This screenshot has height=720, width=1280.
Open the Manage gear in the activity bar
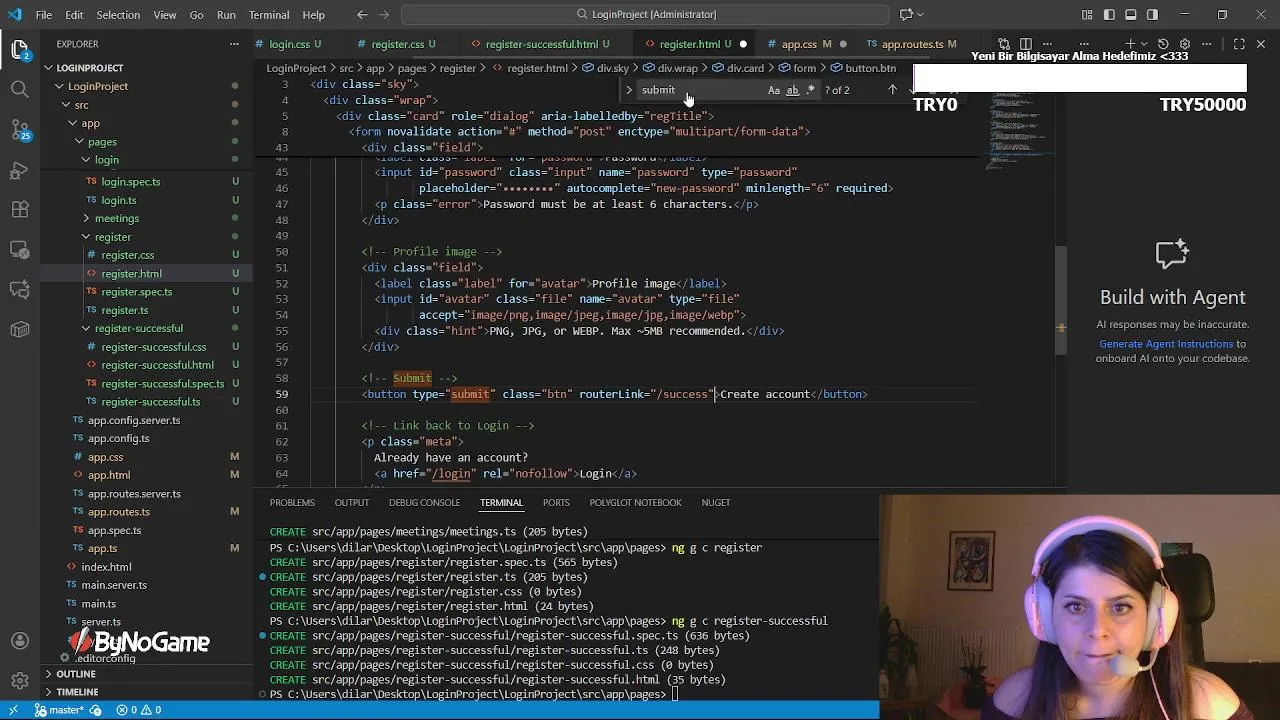tap(20, 680)
